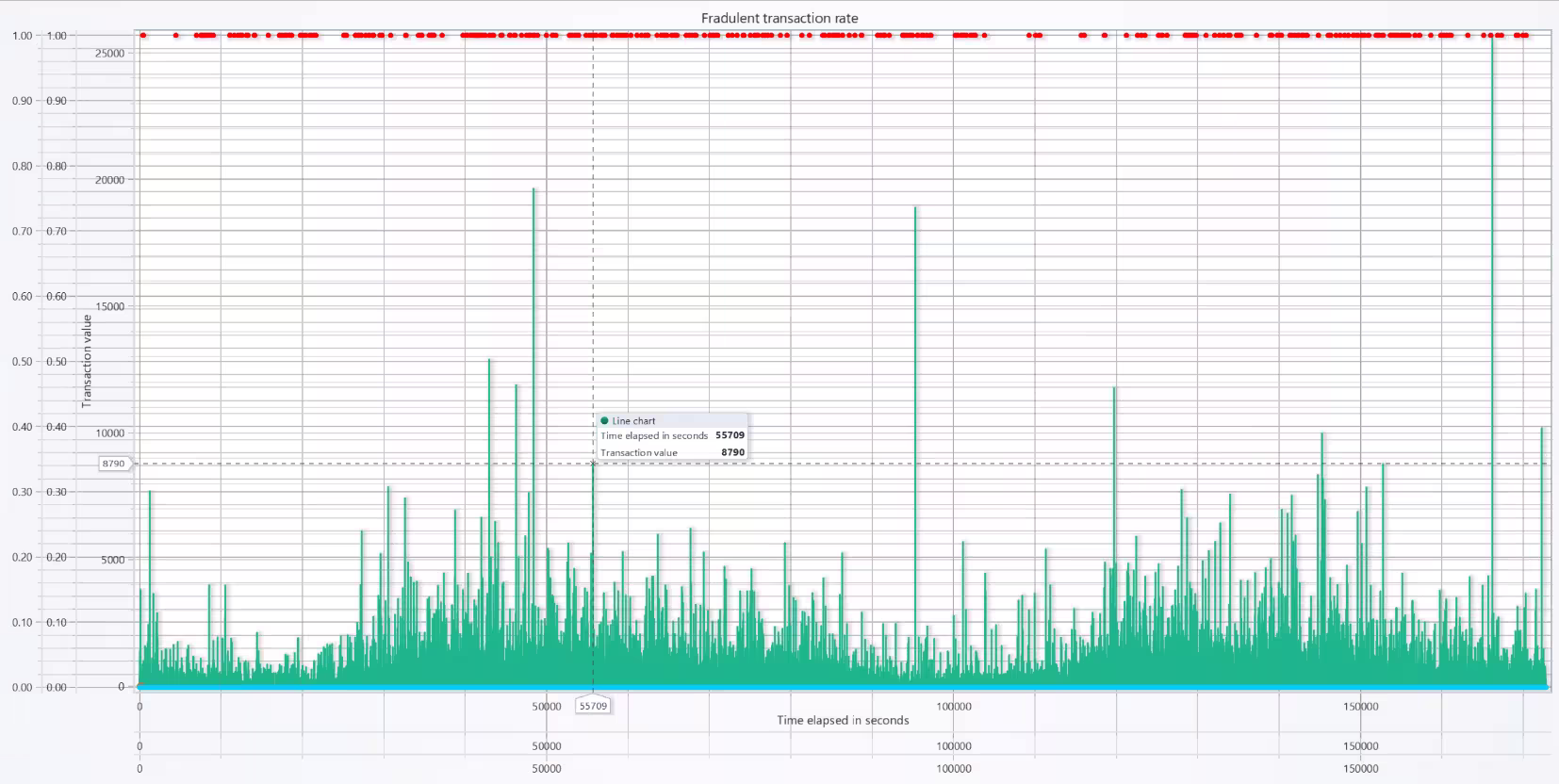Click the 20000 tick on Transaction value axis
This screenshot has width=1559, height=784.
109,180
